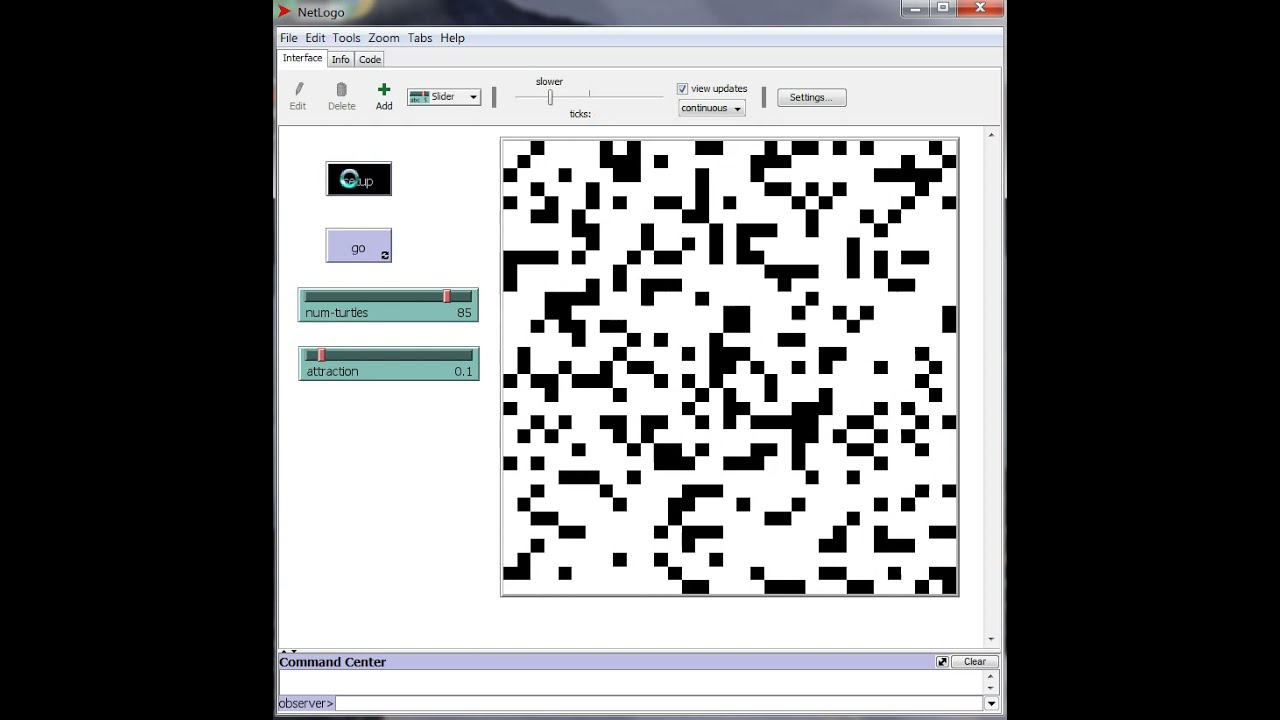Click the num-turtles slider handle
This screenshot has height=720, width=1280.
tap(447, 296)
